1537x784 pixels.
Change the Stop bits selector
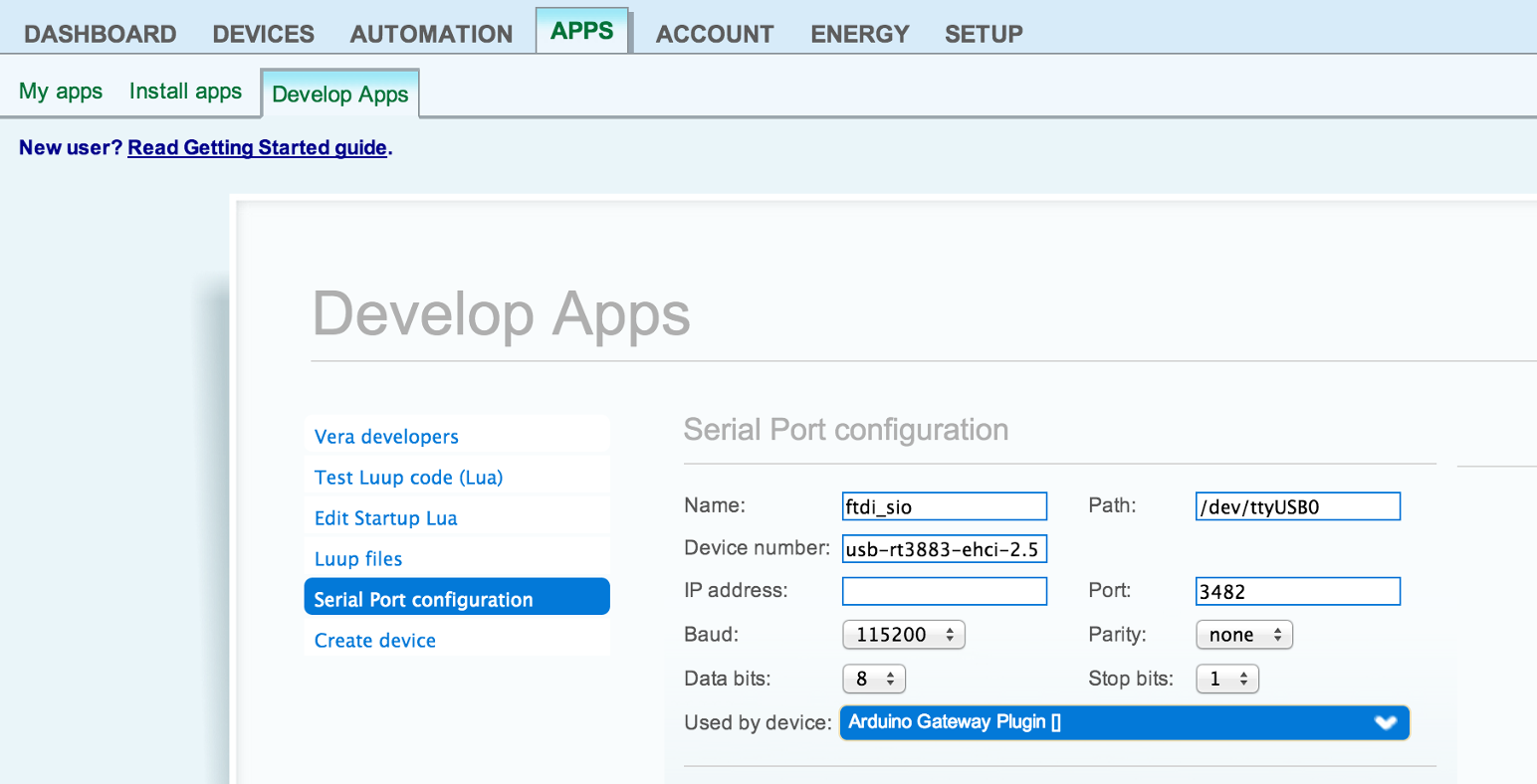click(x=1226, y=679)
